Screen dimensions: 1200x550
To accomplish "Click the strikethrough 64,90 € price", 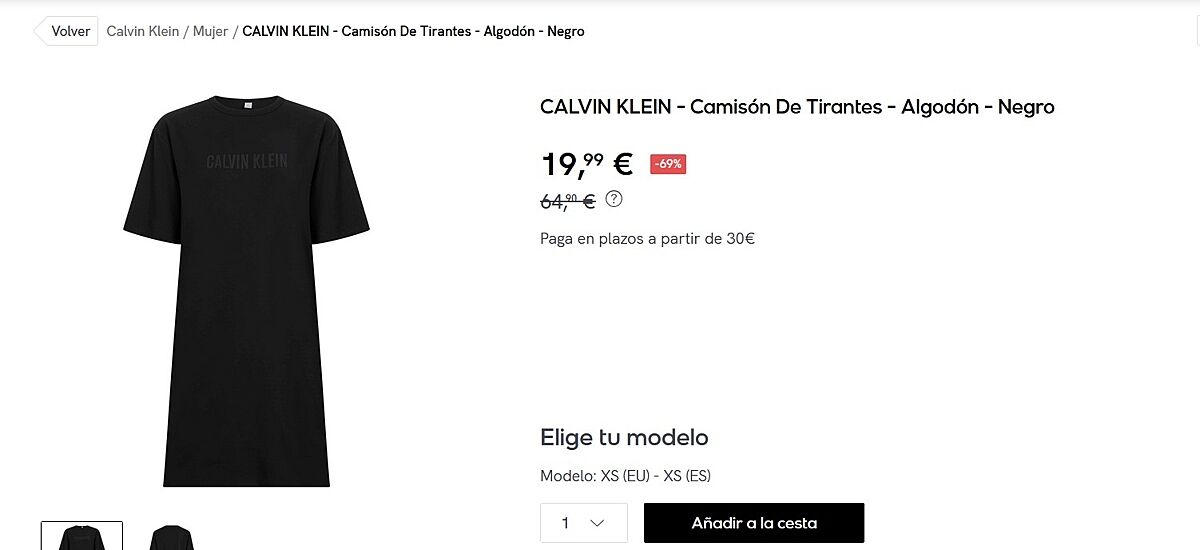I will click(568, 201).
